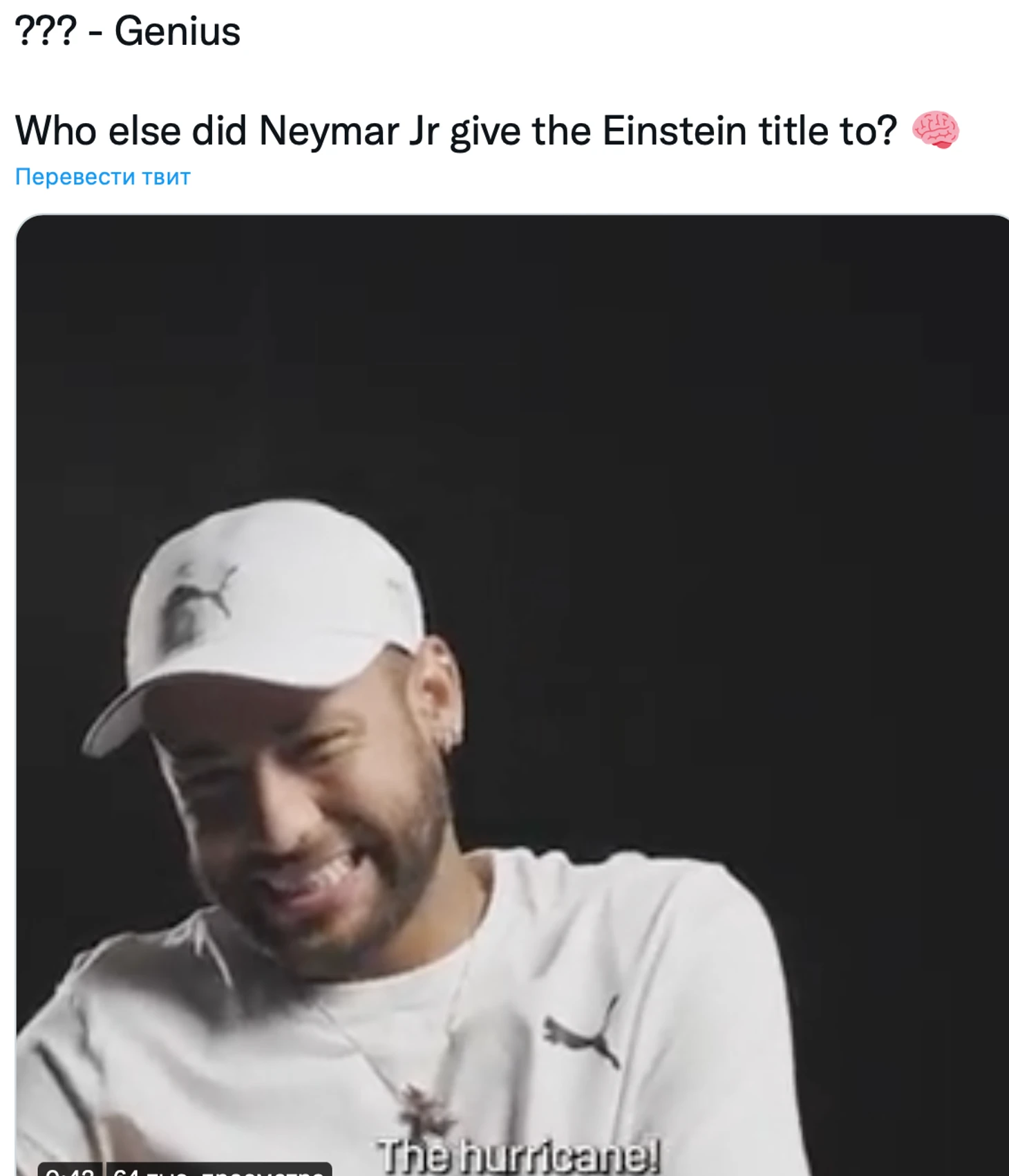This screenshot has height=1176, width=1009.
Task: Click 'The hurricane!' subtitle text
Action: click(x=518, y=1155)
